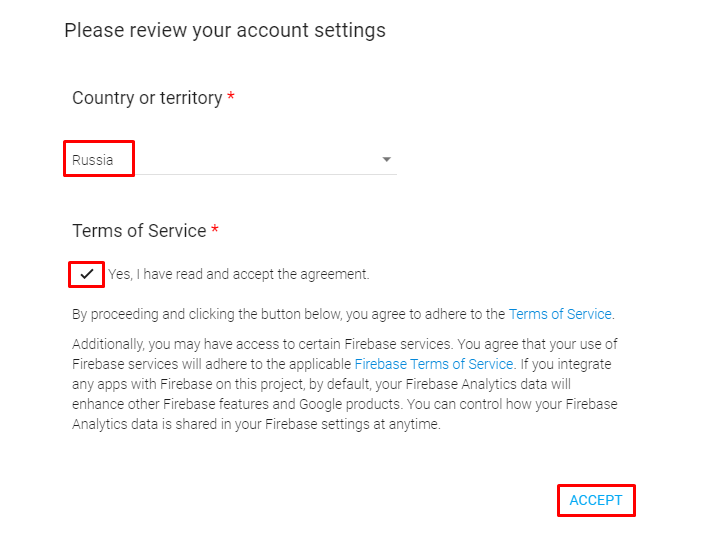Click the ACCEPT button
This screenshot has width=707, height=533.
(596, 500)
